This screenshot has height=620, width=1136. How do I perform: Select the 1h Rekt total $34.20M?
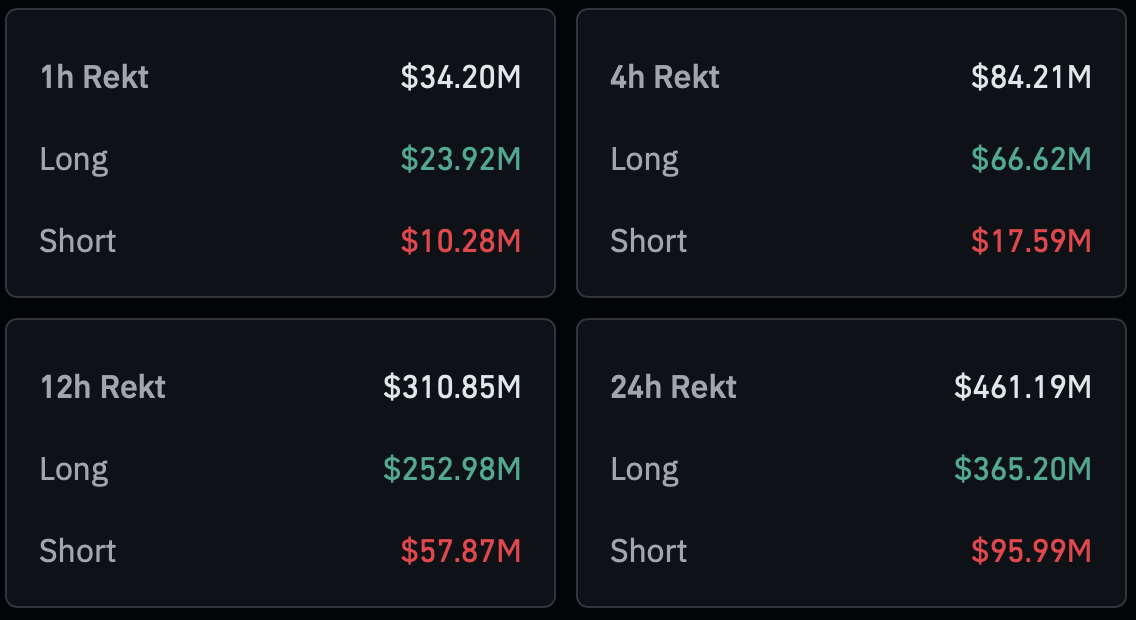pyautogui.click(x=461, y=77)
